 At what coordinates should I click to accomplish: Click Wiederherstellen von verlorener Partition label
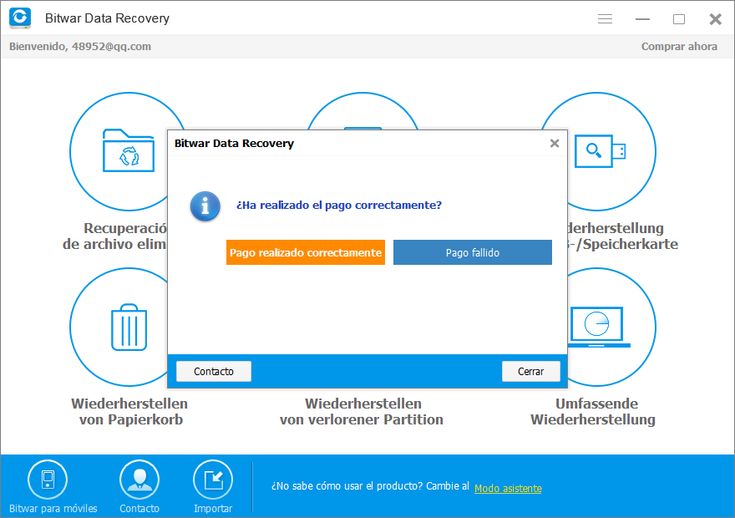(x=361, y=411)
